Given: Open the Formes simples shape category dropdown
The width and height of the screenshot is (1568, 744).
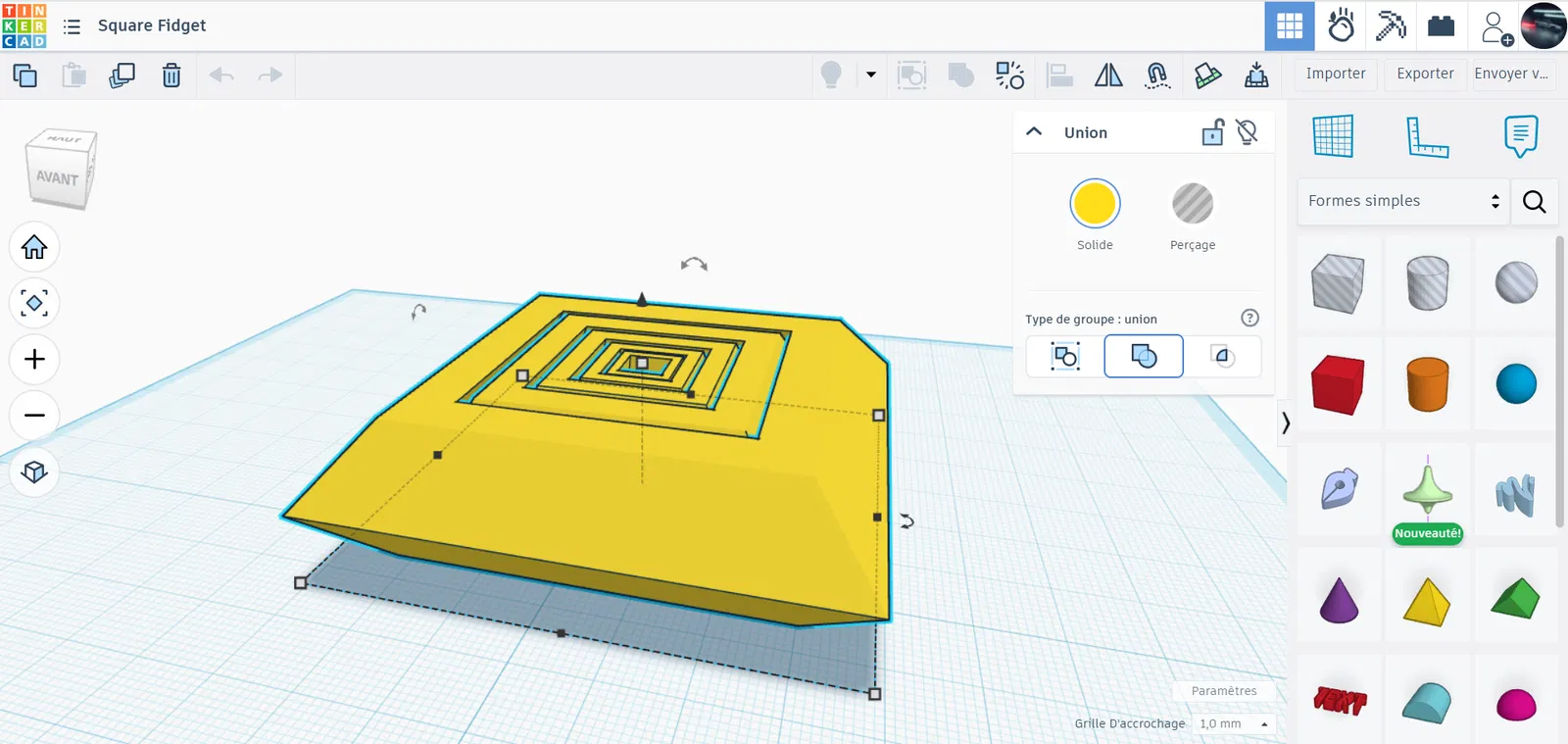Looking at the screenshot, I should (x=1402, y=201).
